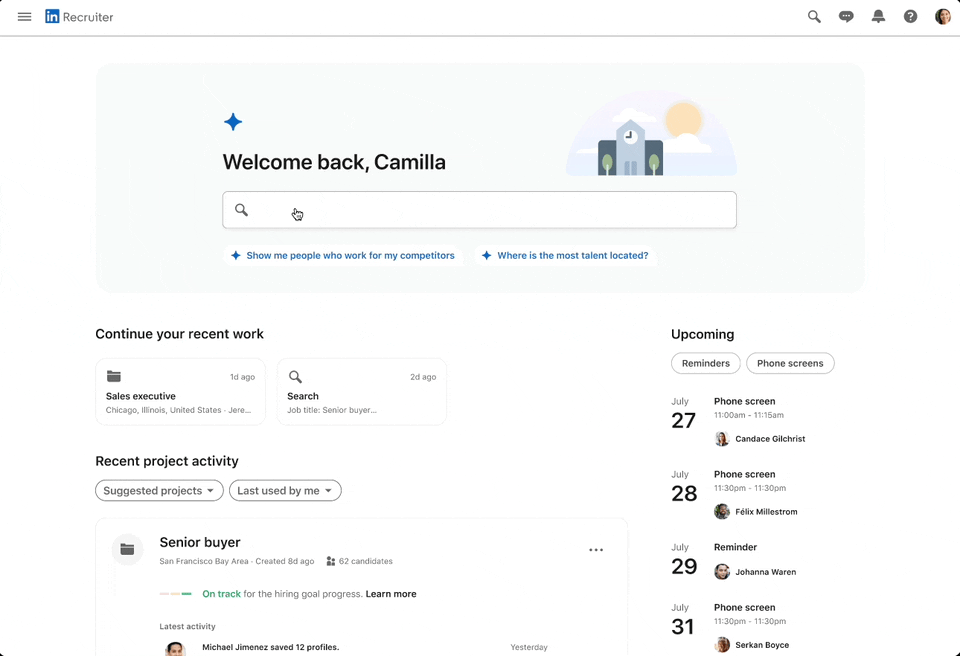Expand the Suggested projects dropdown
This screenshot has height=656, width=960.
pyautogui.click(x=159, y=491)
